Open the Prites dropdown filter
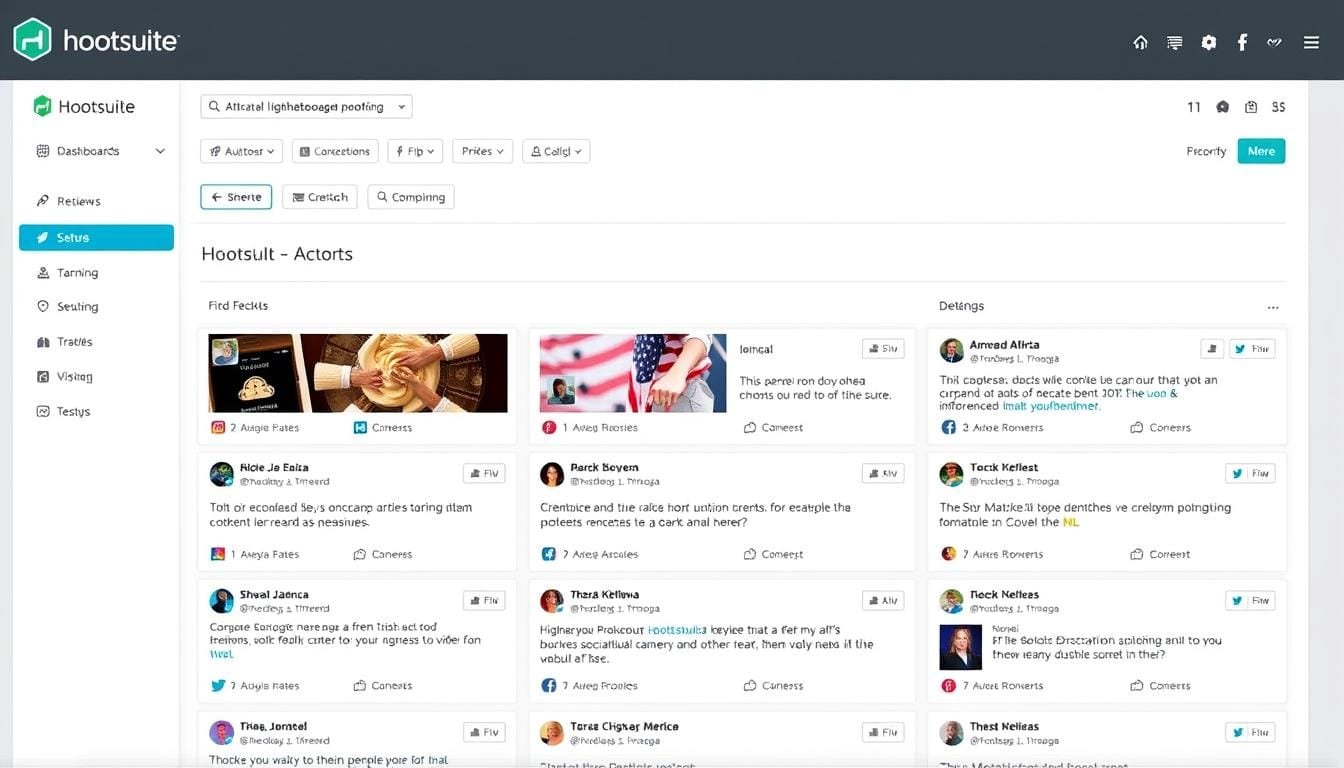Screen dimensions: 1344x768 coord(482,151)
